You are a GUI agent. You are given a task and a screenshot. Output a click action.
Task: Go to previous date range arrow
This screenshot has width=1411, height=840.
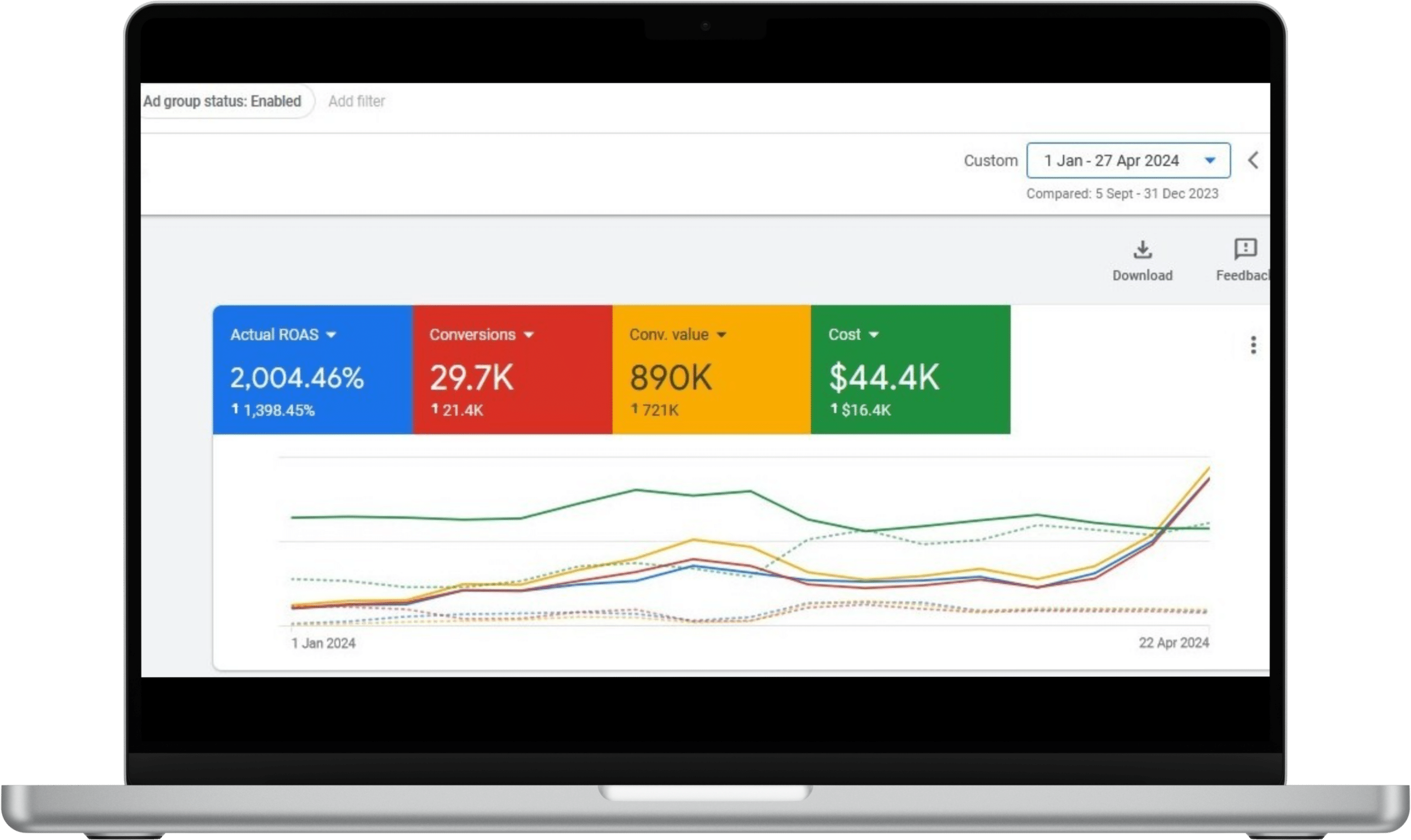pyautogui.click(x=1253, y=160)
